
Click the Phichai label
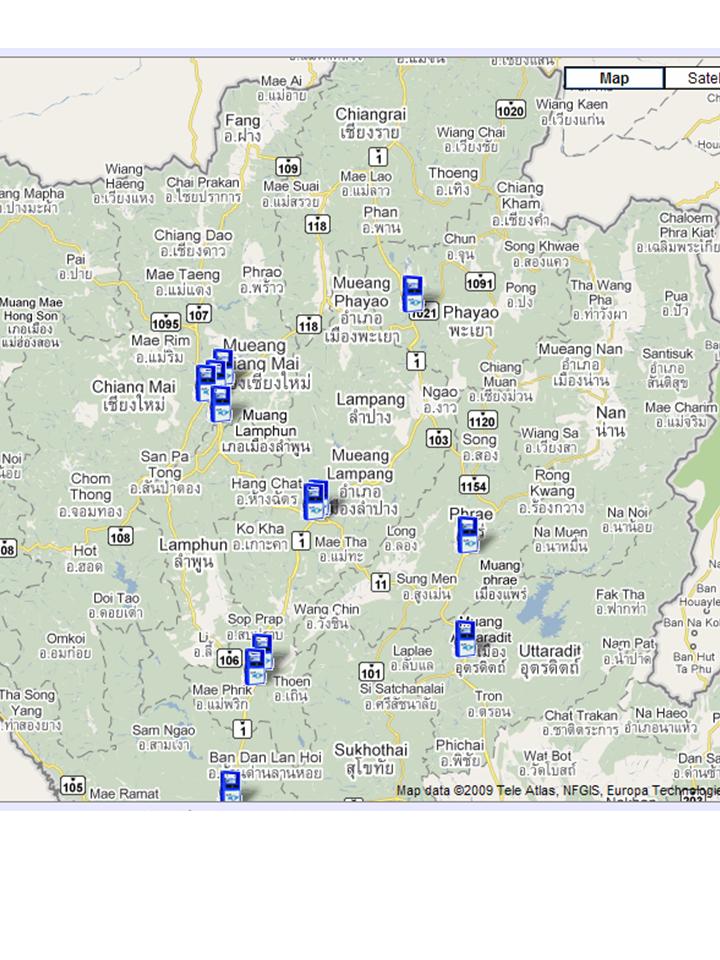pos(460,752)
